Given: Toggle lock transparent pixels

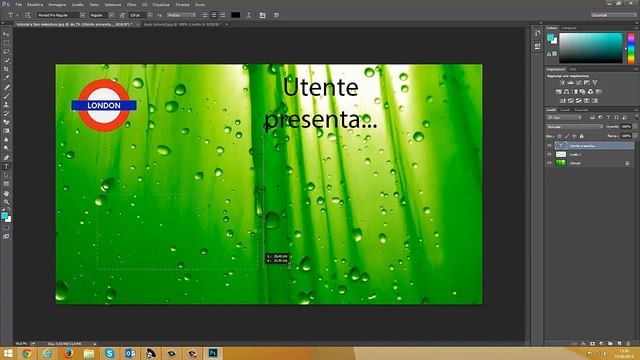Looking at the screenshot, I should 560,136.
